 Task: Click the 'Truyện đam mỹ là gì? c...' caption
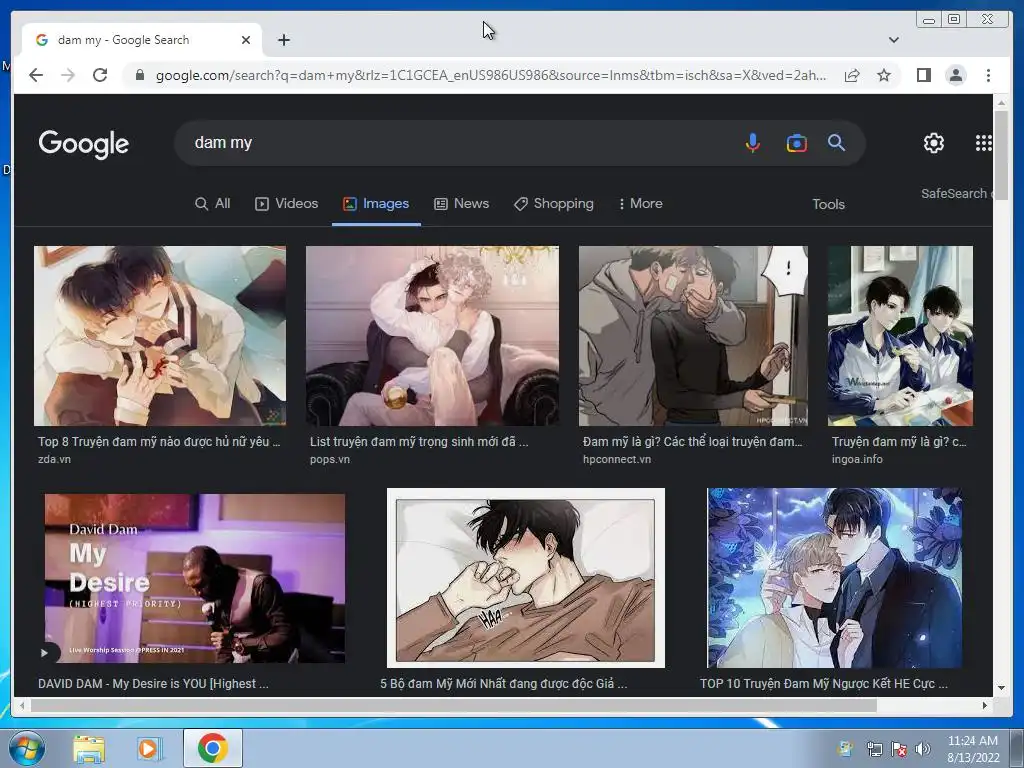pos(899,441)
